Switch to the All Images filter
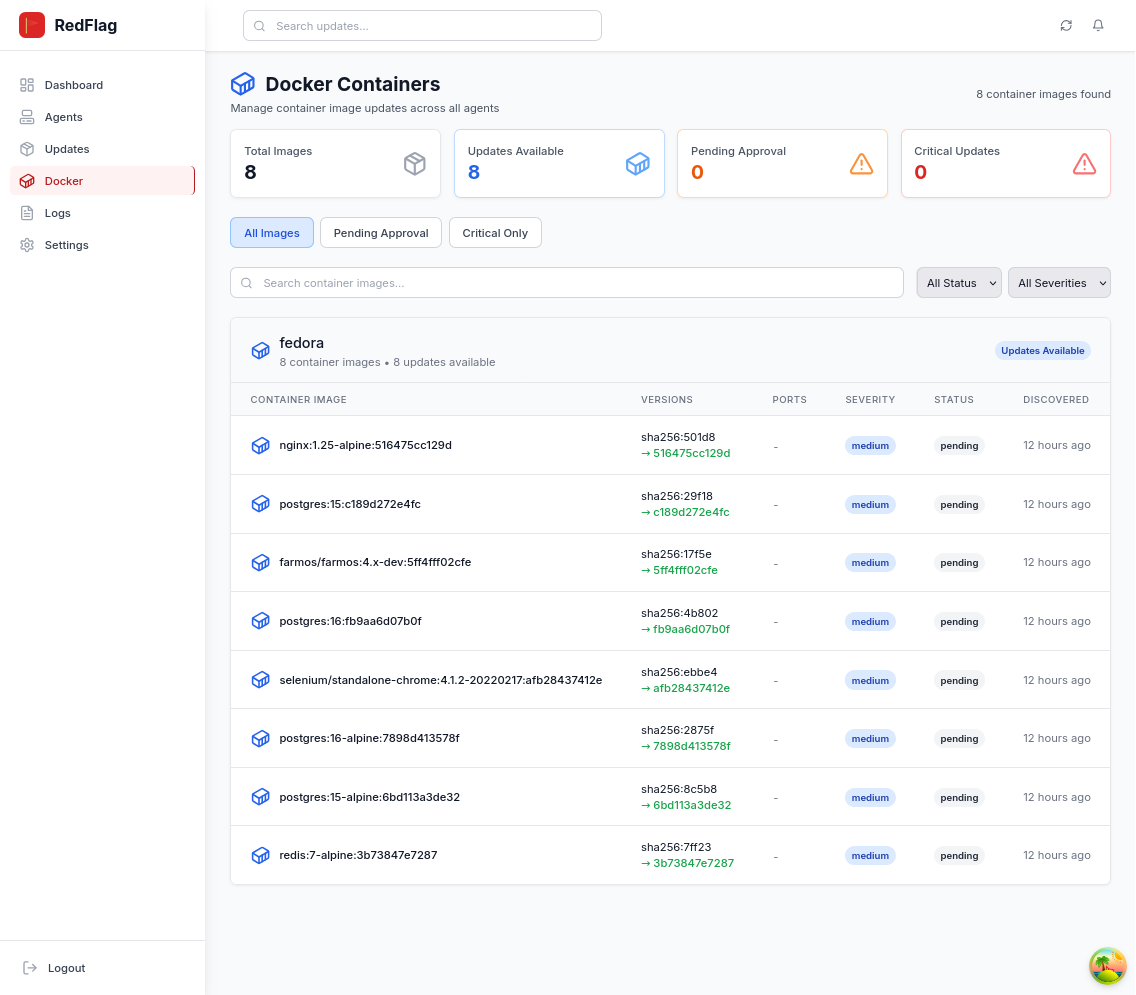The width and height of the screenshot is (1136, 995). tap(271, 232)
